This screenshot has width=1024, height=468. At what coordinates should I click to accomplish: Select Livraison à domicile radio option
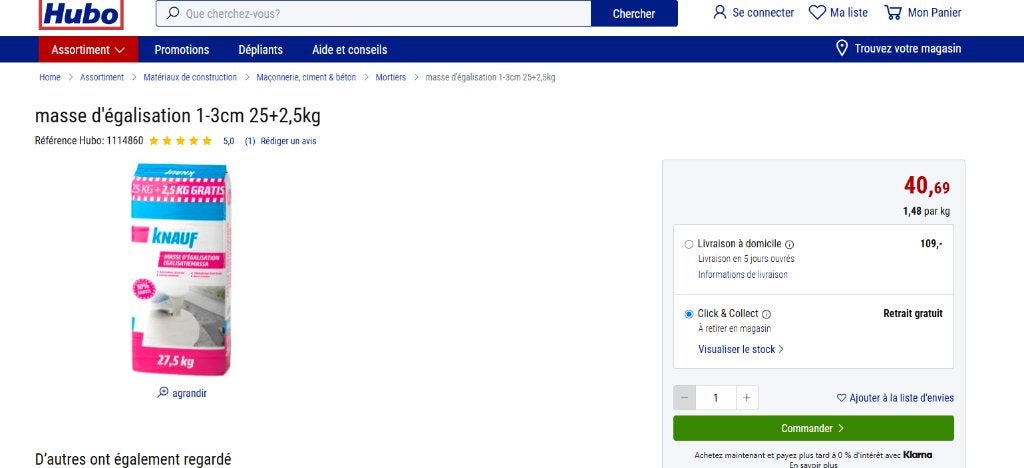pyautogui.click(x=688, y=245)
